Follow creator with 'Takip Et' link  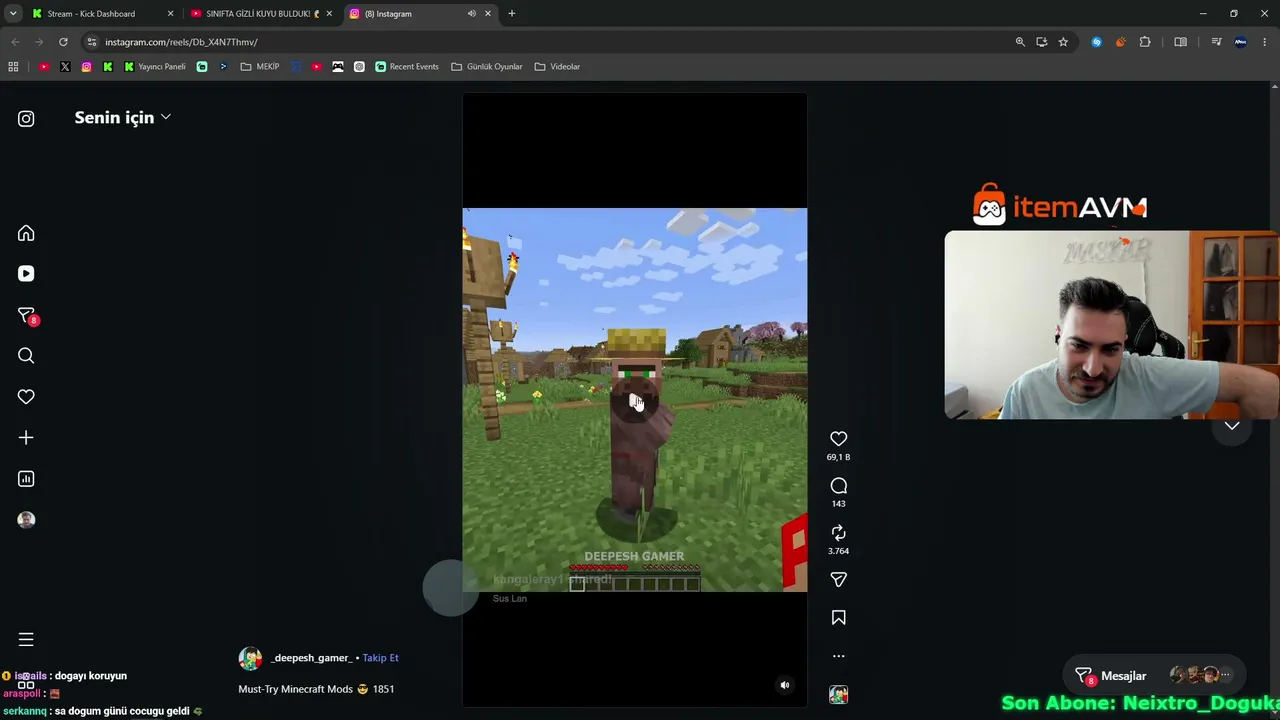pyautogui.click(x=380, y=658)
